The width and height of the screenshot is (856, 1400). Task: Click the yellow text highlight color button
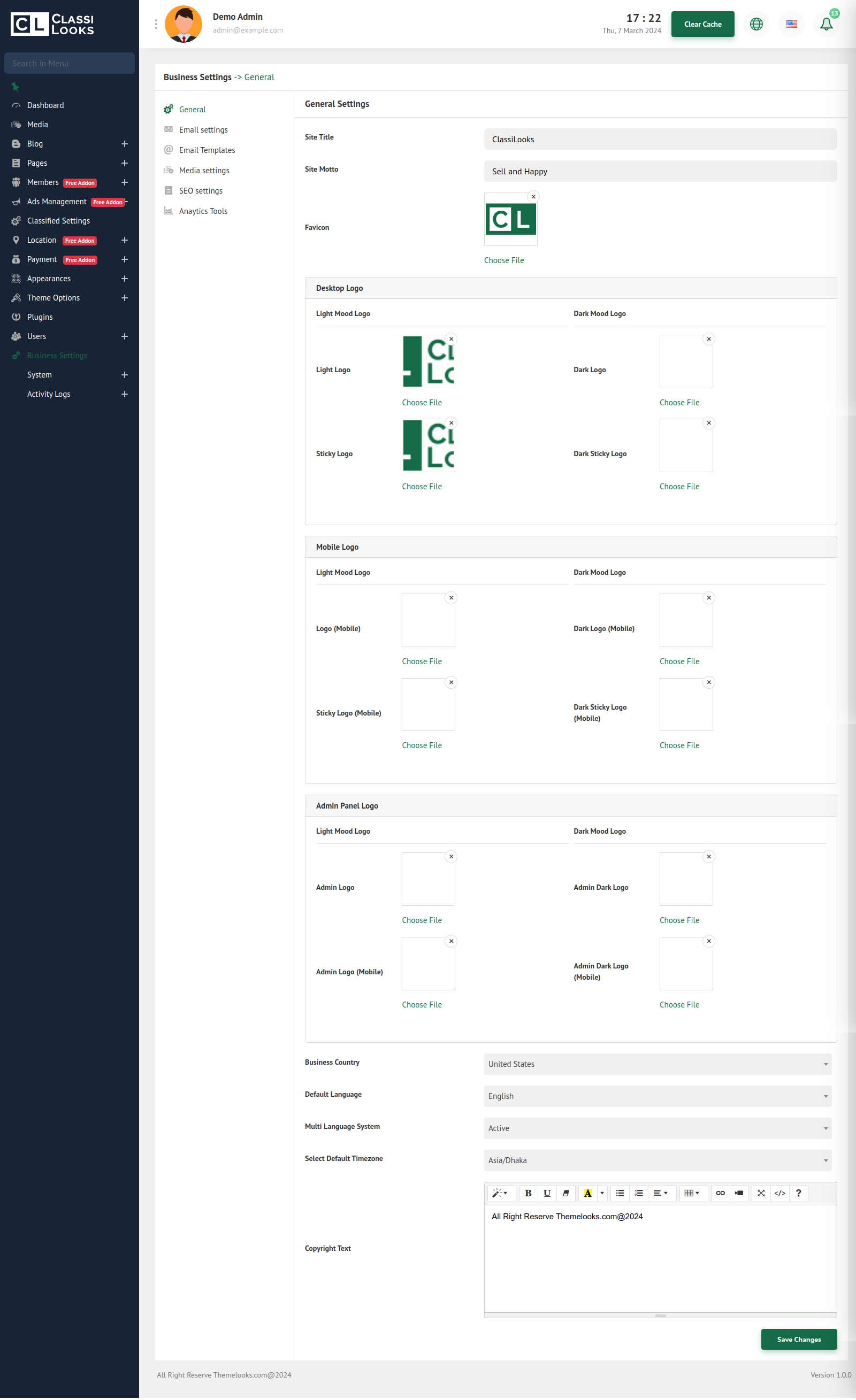[588, 1193]
